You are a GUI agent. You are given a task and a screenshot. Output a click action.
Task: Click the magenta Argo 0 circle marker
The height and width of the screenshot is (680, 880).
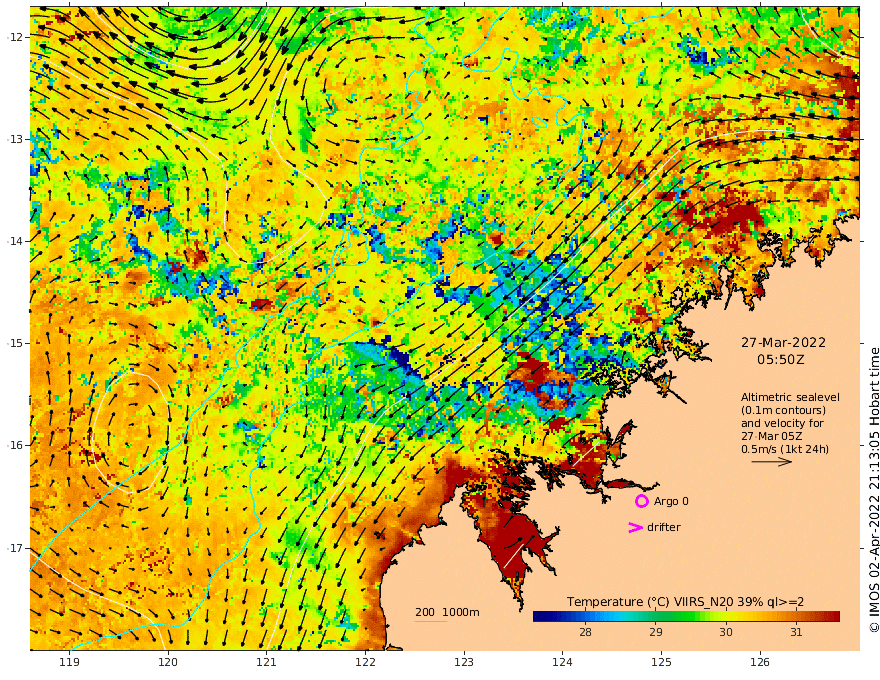click(x=641, y=501)
